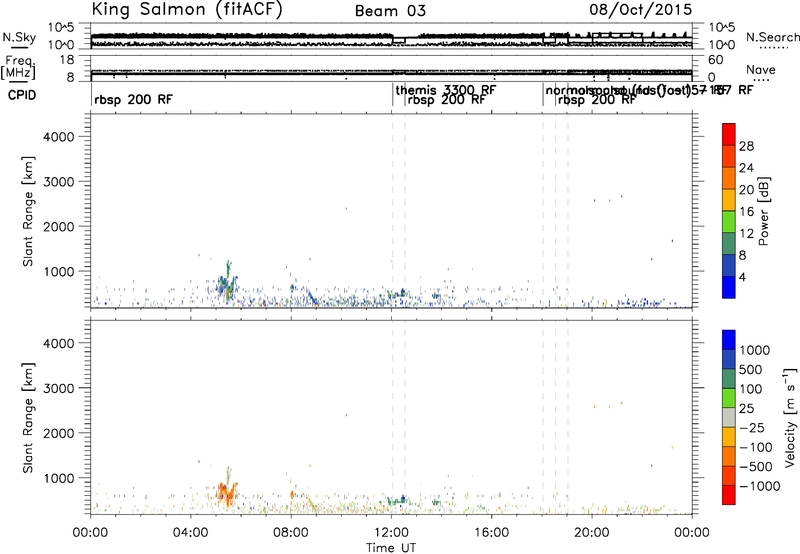Click the '28' label on the power colorbar

746,146
